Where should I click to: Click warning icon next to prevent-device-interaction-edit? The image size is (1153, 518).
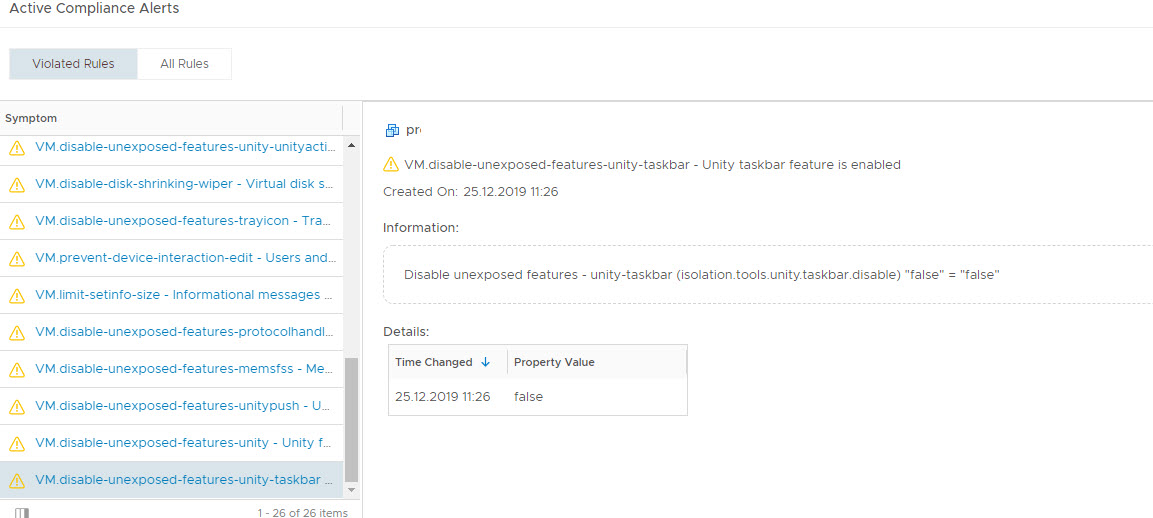(x=16, y=259)
